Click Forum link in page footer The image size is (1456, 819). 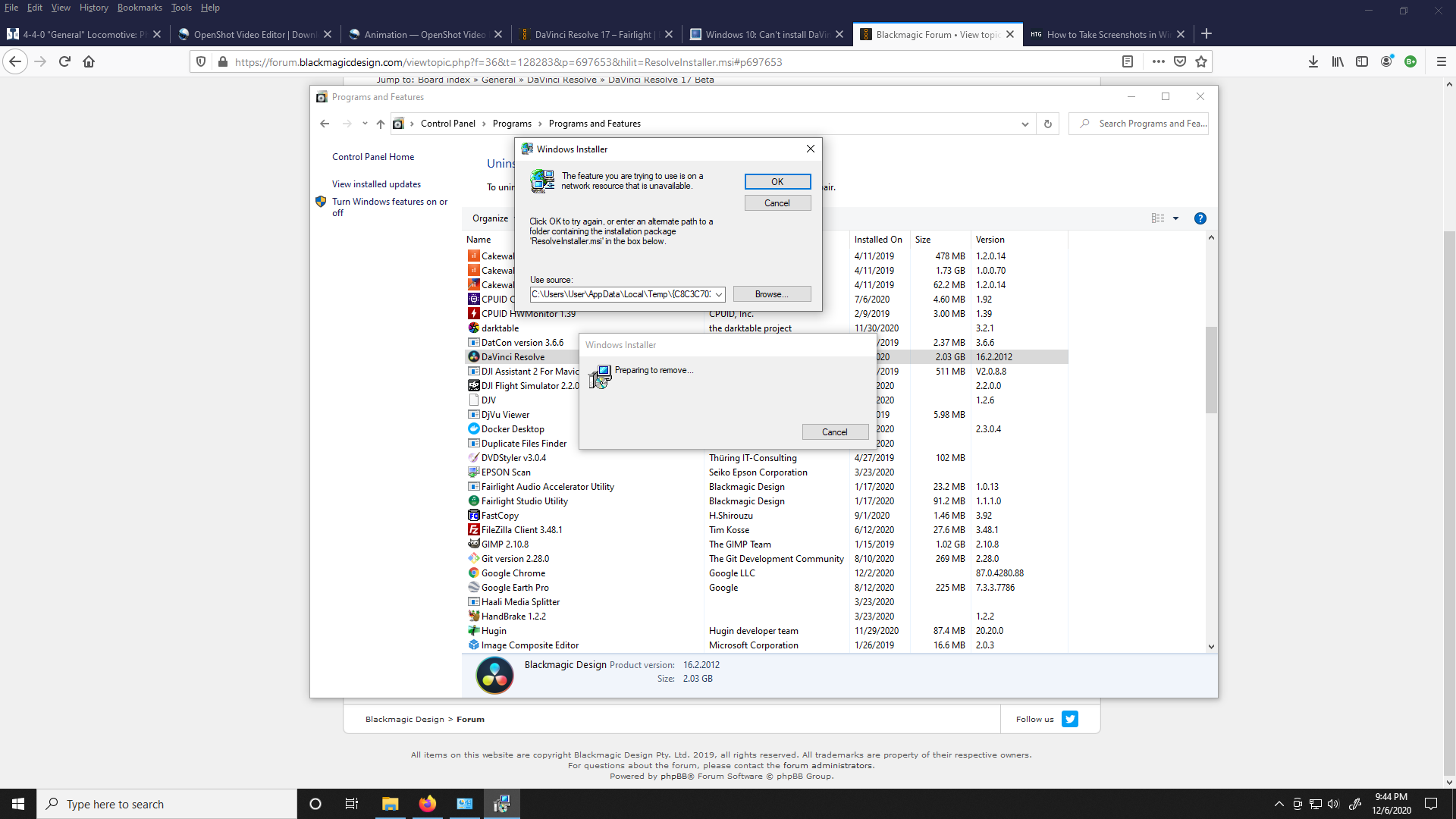pos(470,720)
